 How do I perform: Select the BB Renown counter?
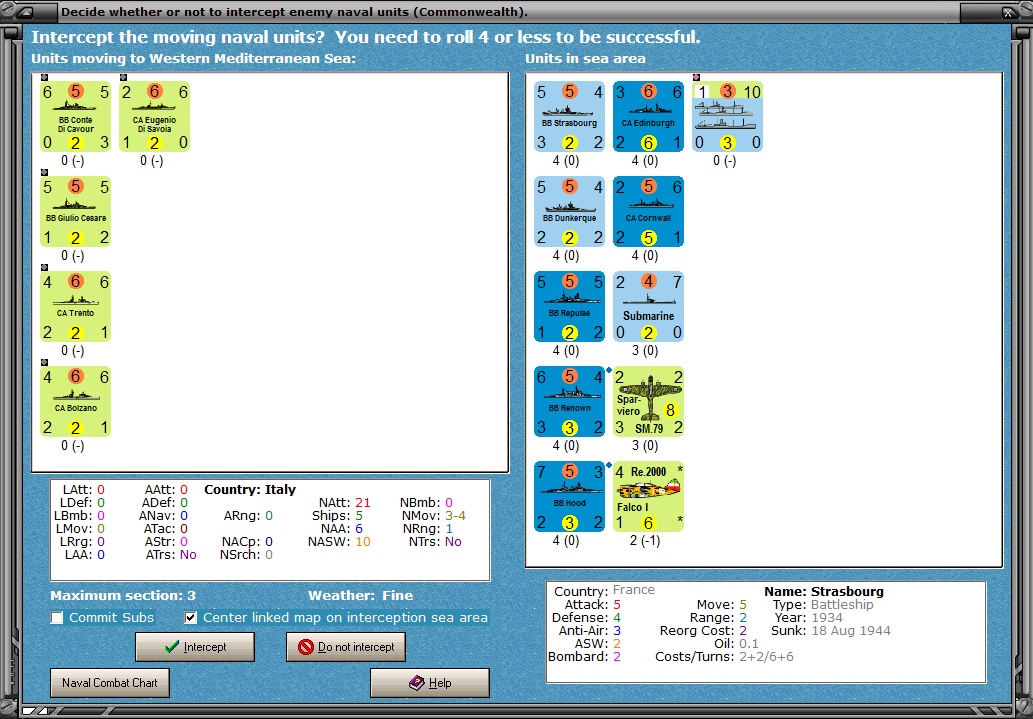[x=569, y=401]
